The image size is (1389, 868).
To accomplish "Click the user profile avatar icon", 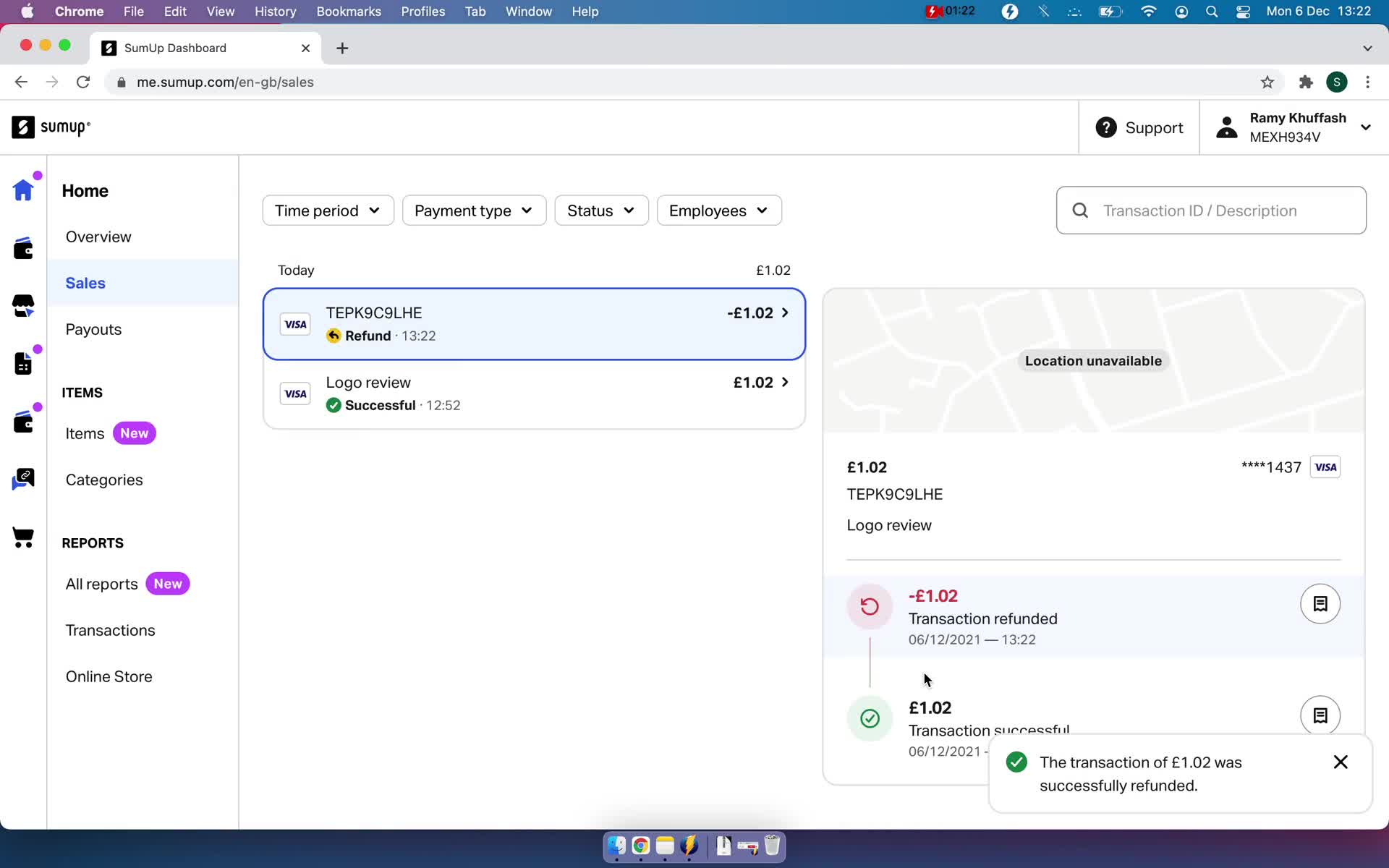I will point(1226,127).
